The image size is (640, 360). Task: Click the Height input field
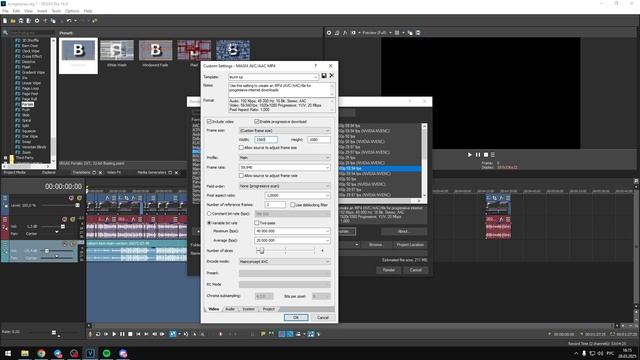(x=319, y=140)
